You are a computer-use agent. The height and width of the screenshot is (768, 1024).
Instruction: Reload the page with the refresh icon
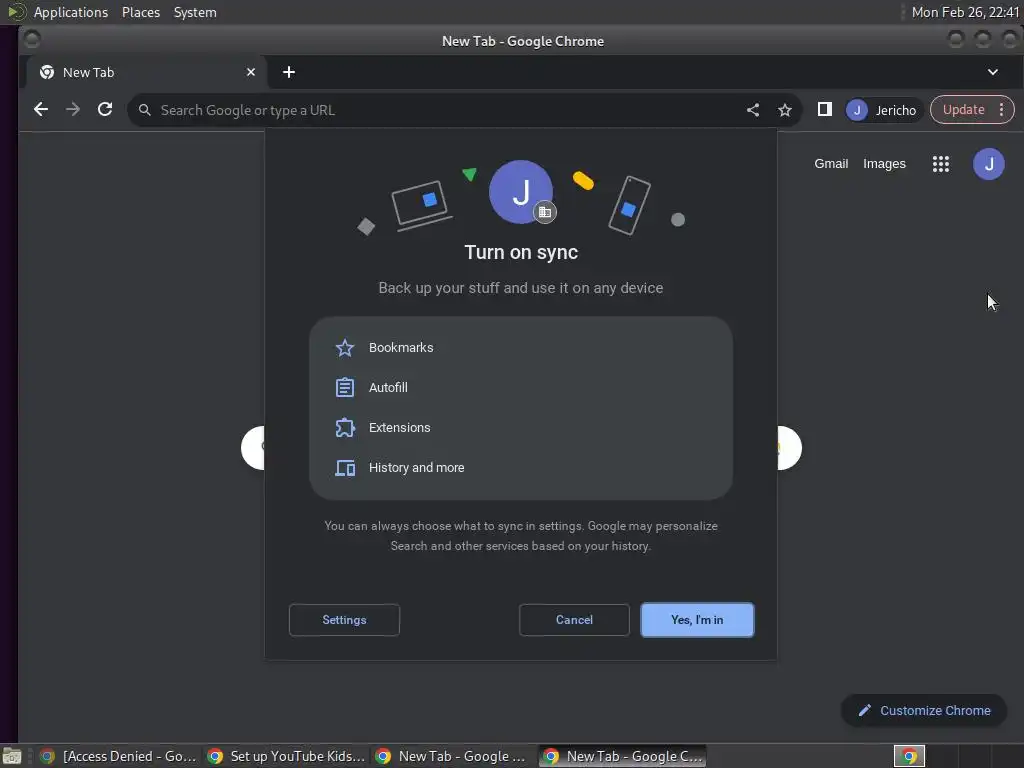104,110
